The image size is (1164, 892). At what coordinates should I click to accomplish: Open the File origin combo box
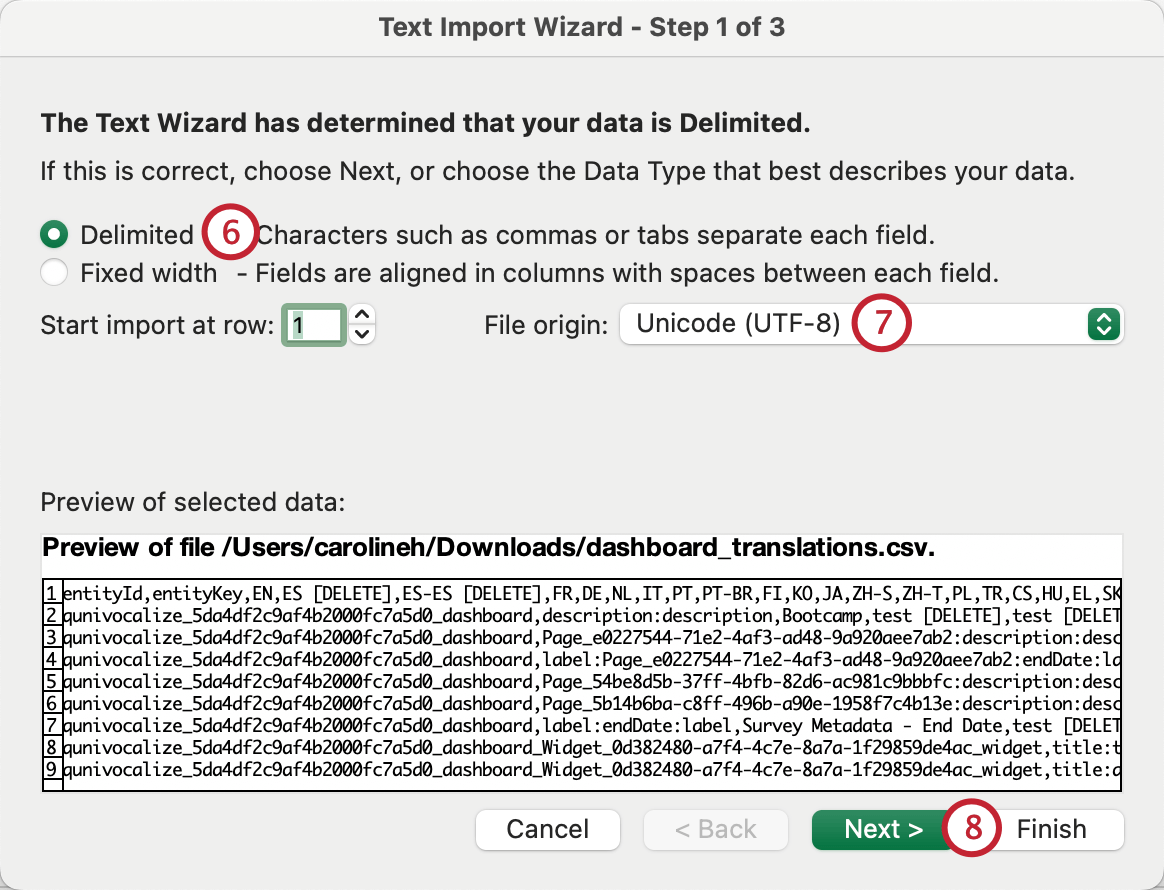coord(870,324)
